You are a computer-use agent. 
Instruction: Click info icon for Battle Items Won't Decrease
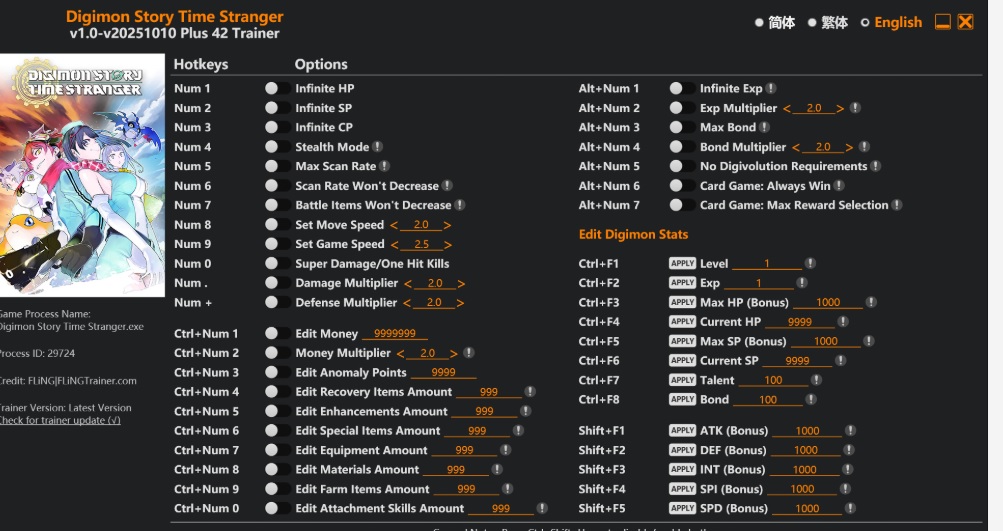pyautogui.click(x=460, y=205)
